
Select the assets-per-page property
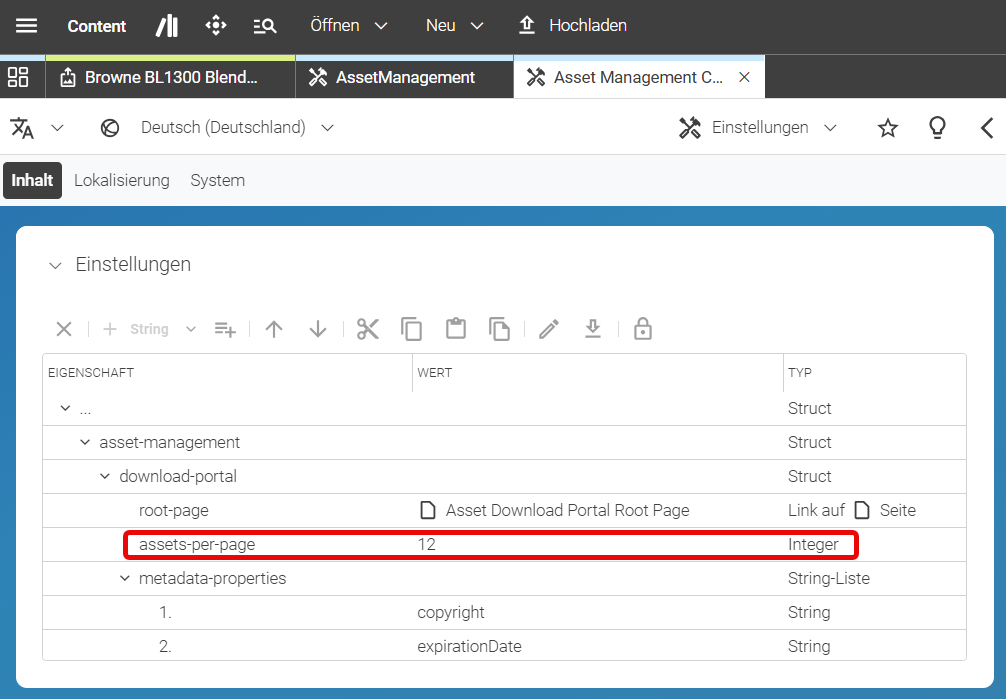pos(197,545)
